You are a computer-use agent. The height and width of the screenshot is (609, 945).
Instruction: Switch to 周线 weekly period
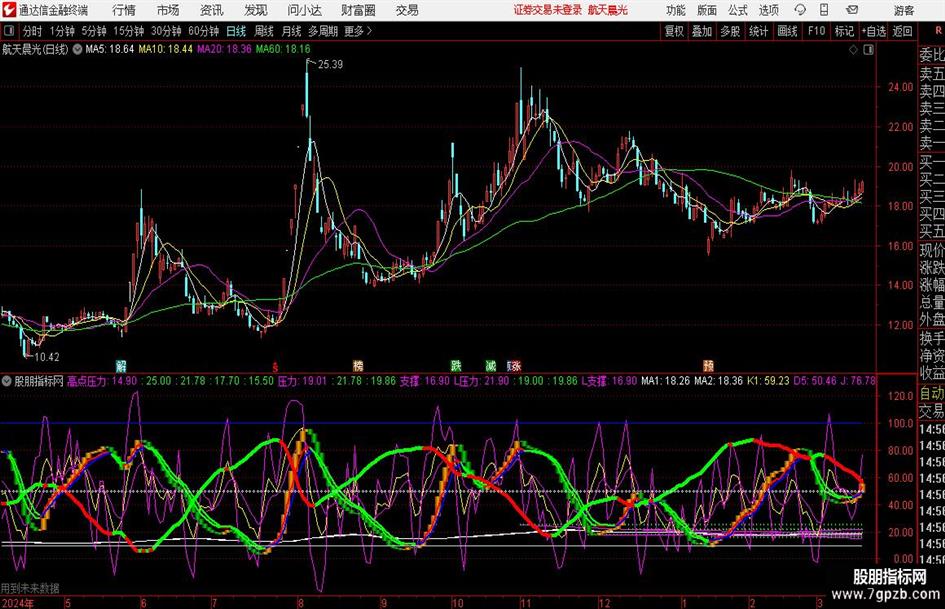coord(263,31)
